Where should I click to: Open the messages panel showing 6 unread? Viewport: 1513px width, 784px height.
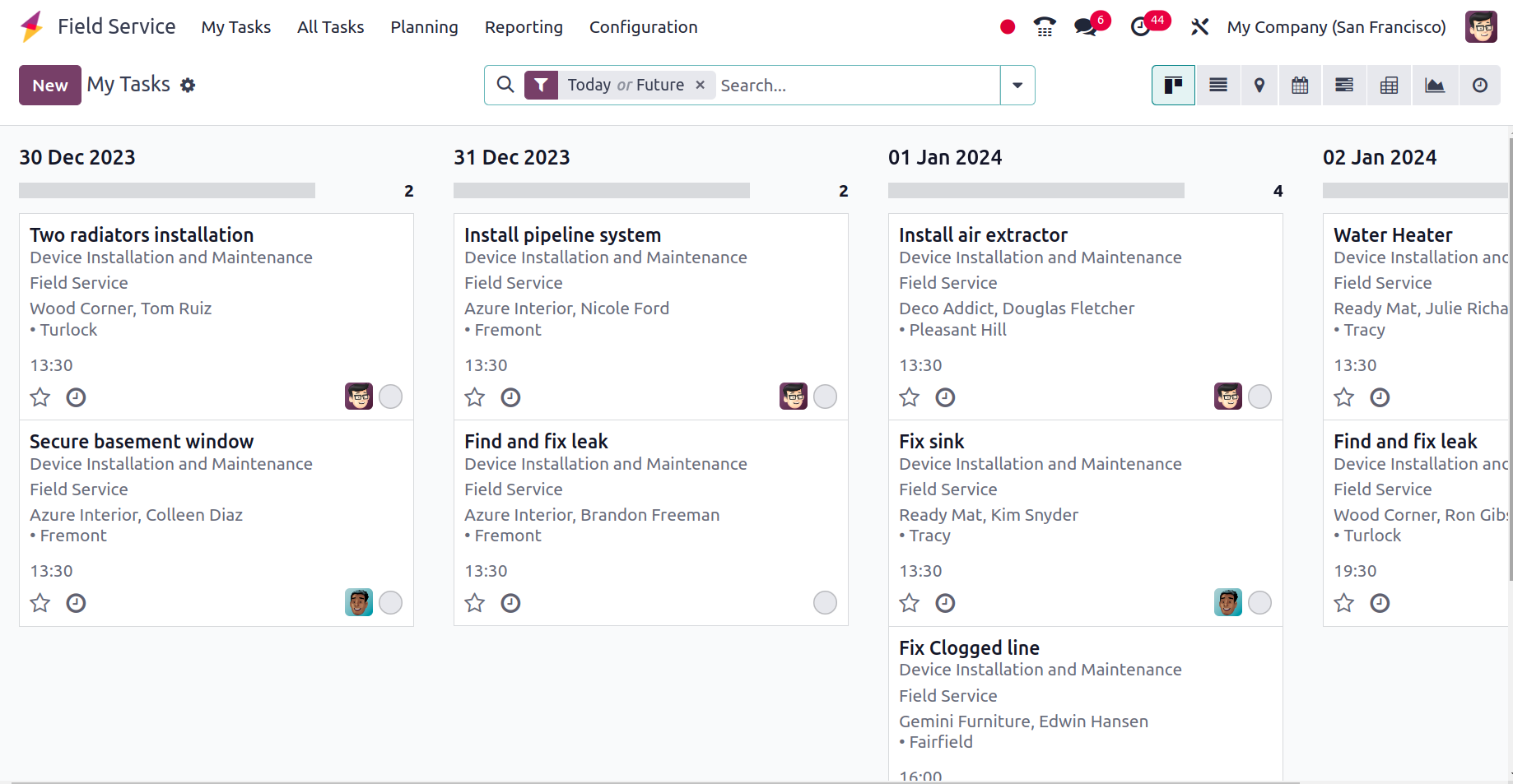point(1084,26)
